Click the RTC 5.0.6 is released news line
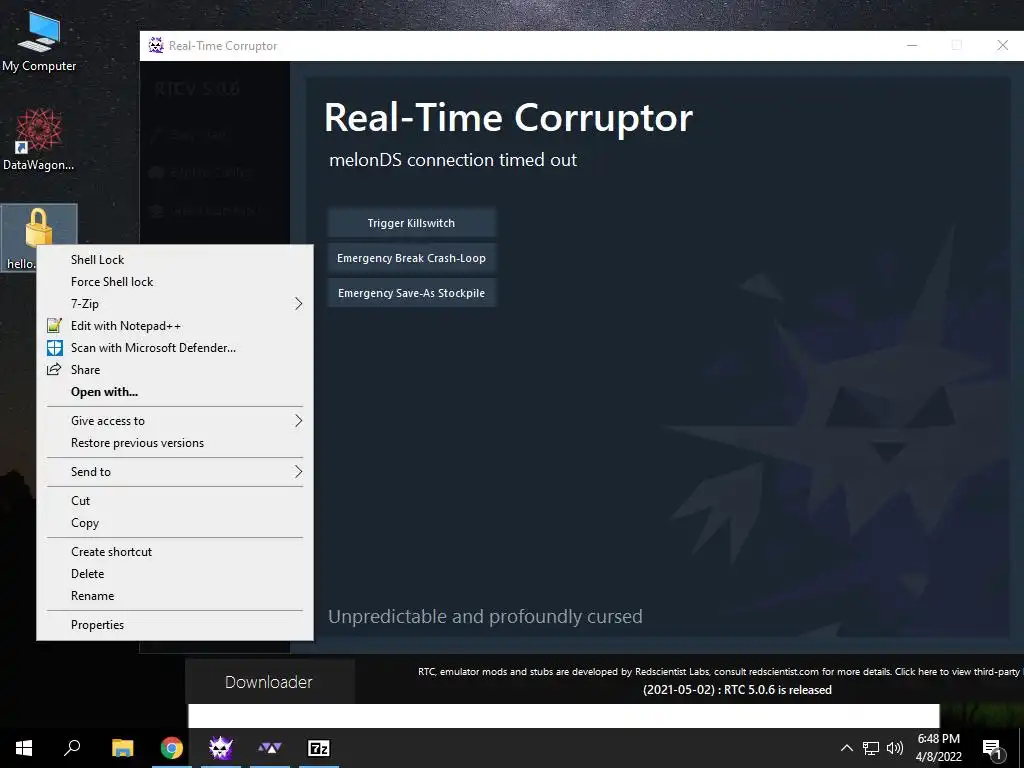 click(737, 690)
